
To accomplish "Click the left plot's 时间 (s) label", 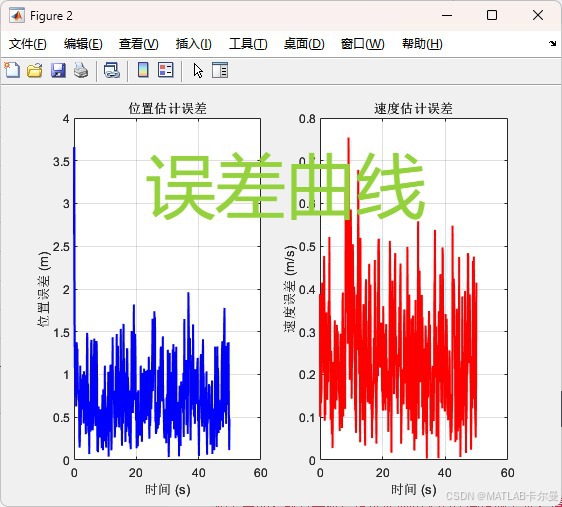I will point(167,489).
